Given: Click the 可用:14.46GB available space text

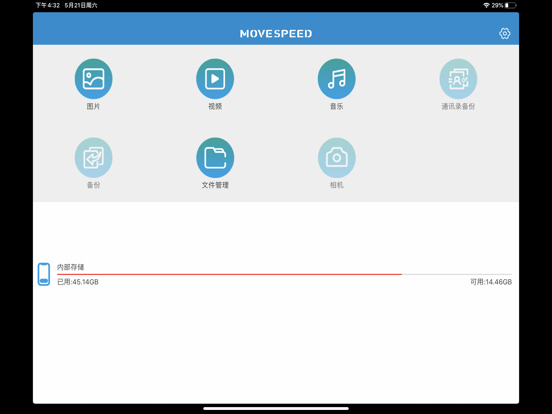Looking at the screenshot, I should (491, 282).
